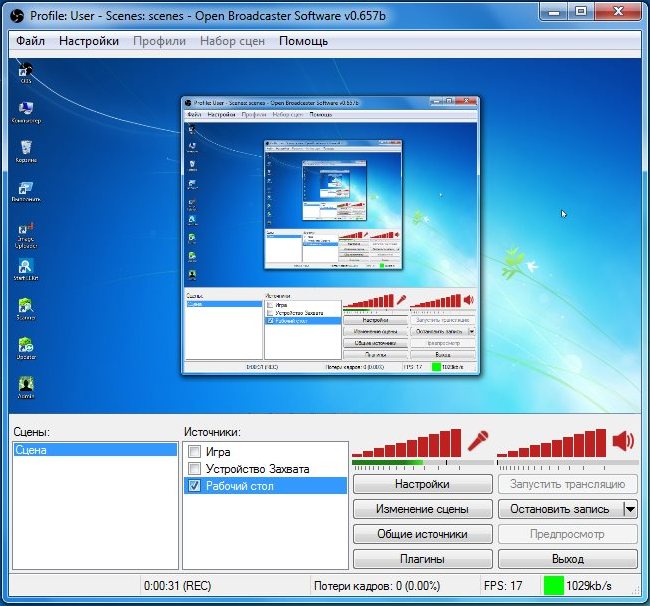This screenshot has height=606, width=650.
Task: Click the Выполнить shortcut icon in the preview
Action: click(26, 191)
